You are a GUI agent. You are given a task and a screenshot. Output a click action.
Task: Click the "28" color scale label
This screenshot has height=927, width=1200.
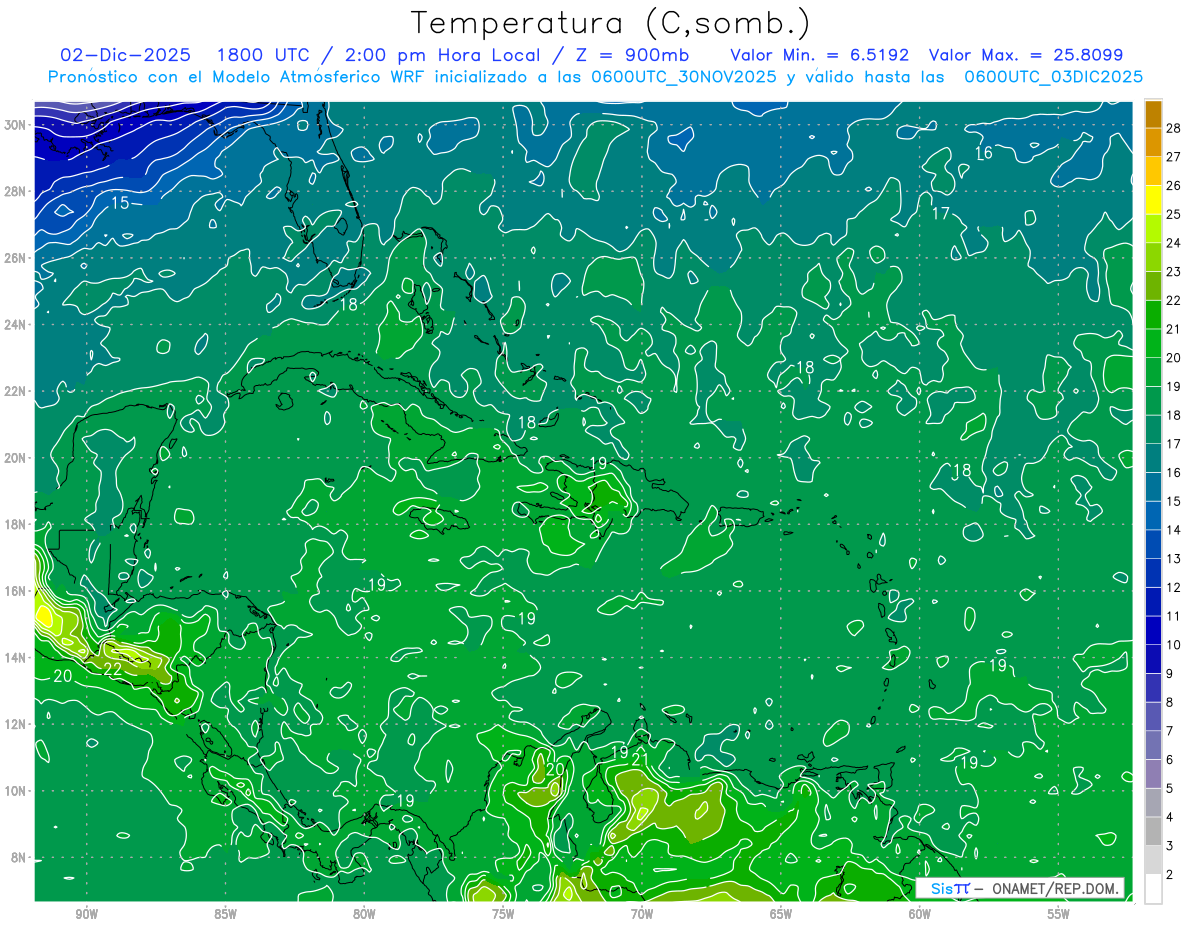pyautogui.click(x=1173, y=127)
